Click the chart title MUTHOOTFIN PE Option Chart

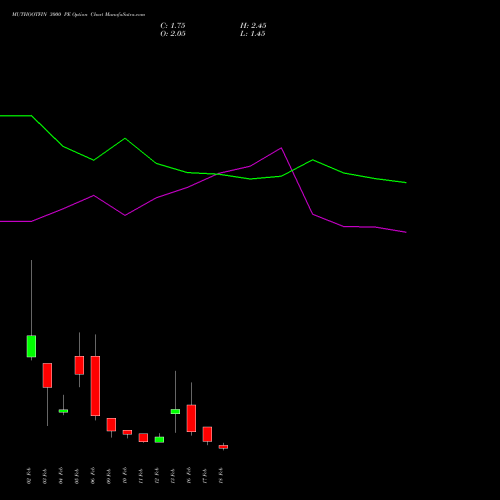point(78,15)
